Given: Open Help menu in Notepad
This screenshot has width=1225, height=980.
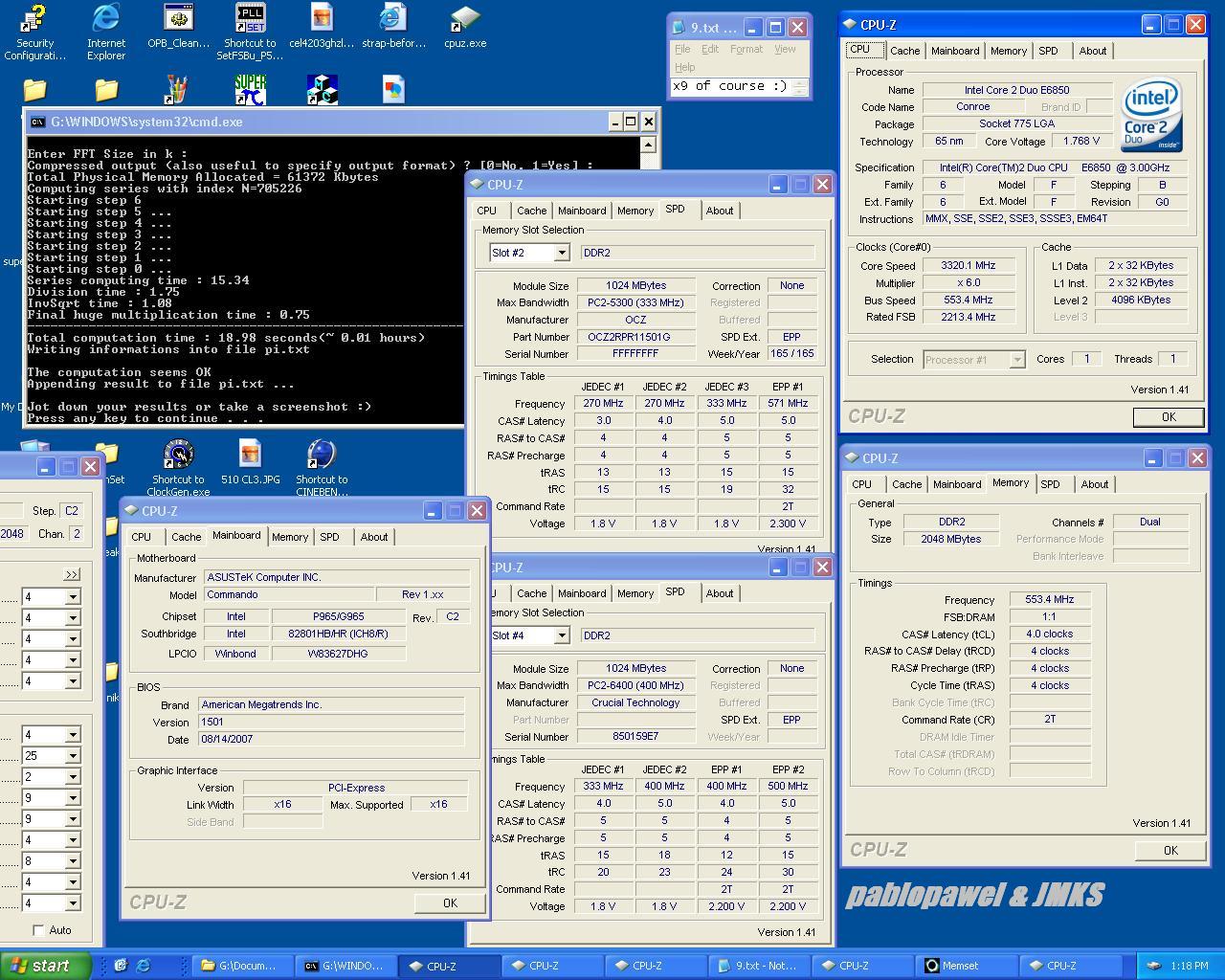Looking at the screenshot, I should coord(684,67).
